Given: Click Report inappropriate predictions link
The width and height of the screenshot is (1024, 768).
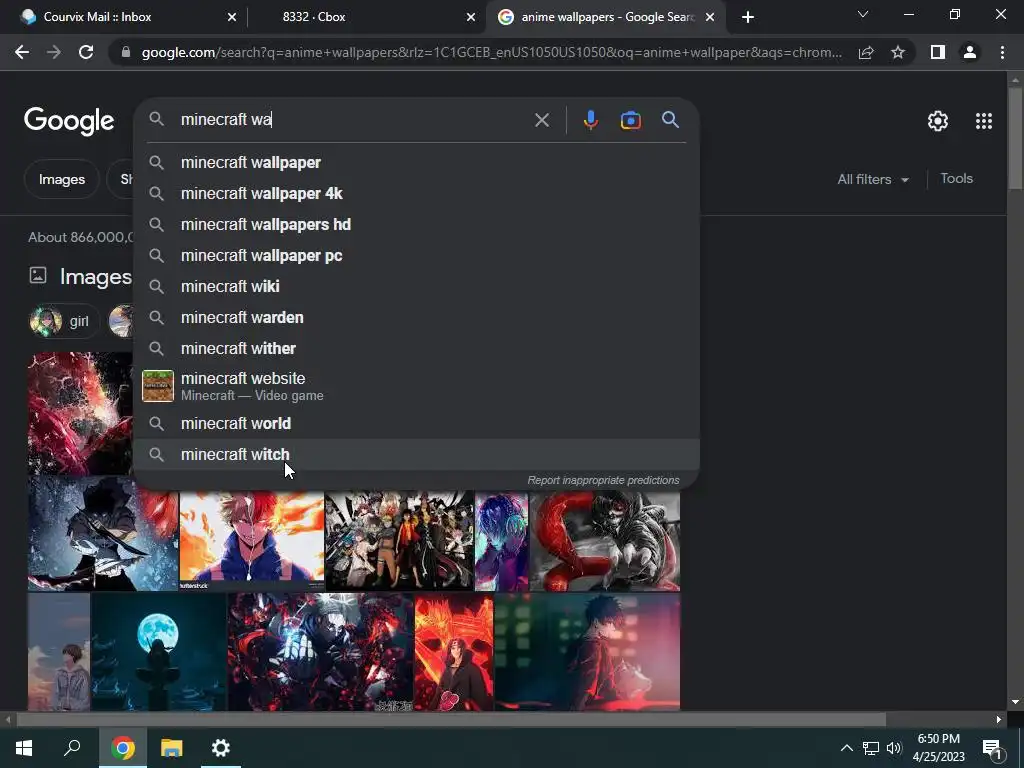Looking at the screenshot, I should coord(603,480).
